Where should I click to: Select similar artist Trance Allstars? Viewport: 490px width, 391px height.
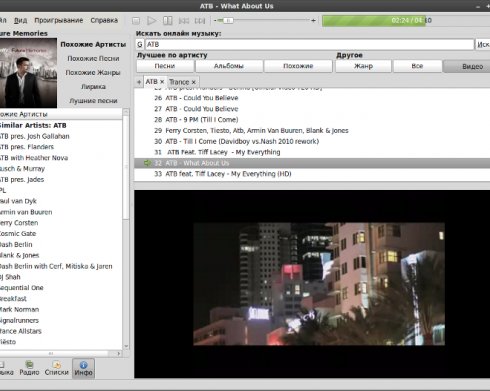21,331
